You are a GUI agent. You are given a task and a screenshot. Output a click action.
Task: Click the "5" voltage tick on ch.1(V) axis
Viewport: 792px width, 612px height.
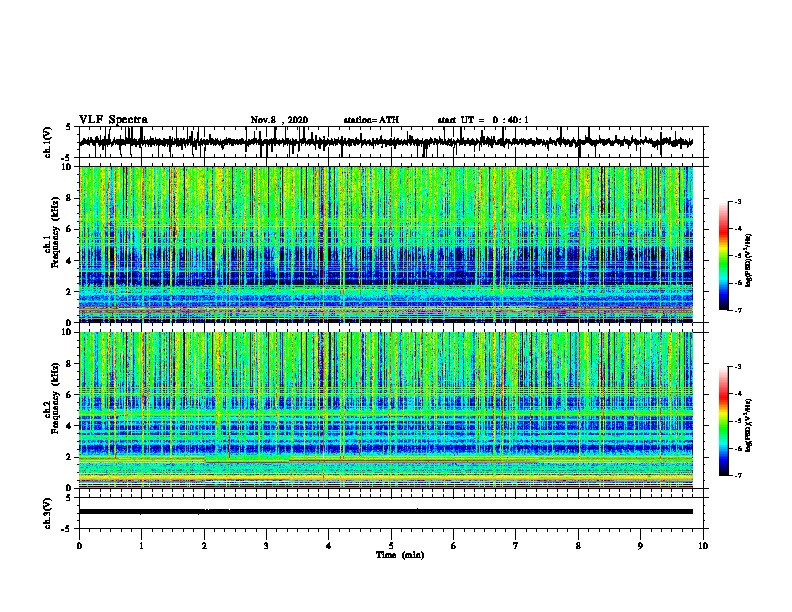[x=70, y=127]
